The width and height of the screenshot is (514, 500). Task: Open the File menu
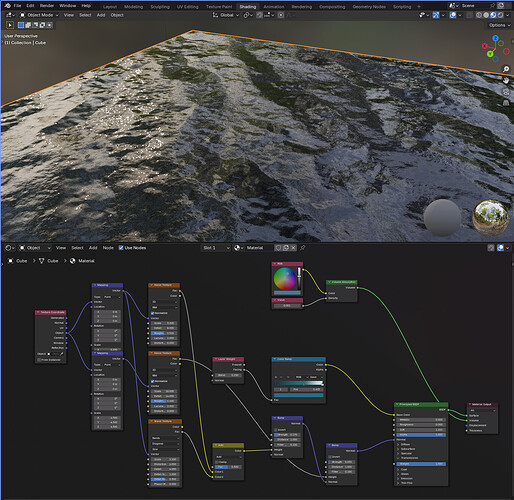(x=17, y=6)
